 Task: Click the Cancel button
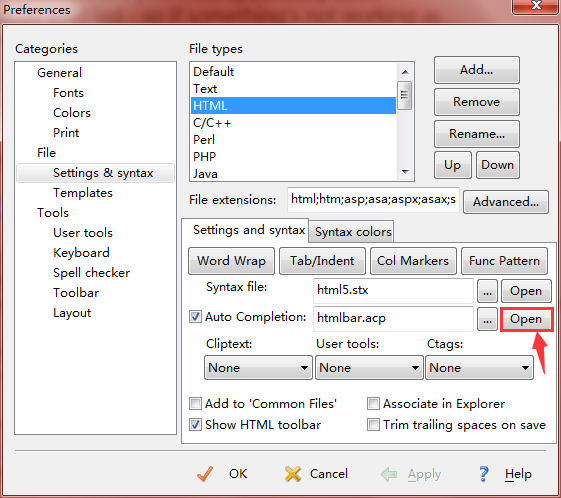316,474
